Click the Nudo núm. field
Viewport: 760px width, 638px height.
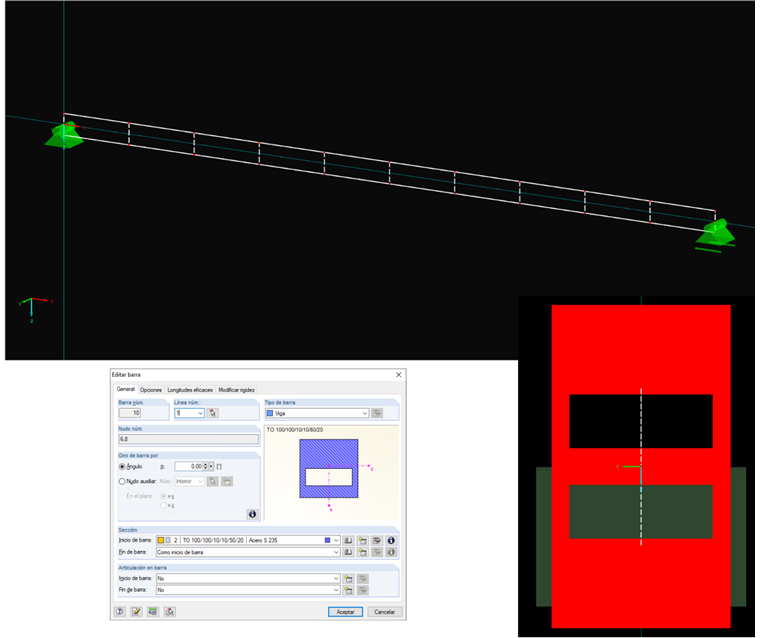(188, 439)
